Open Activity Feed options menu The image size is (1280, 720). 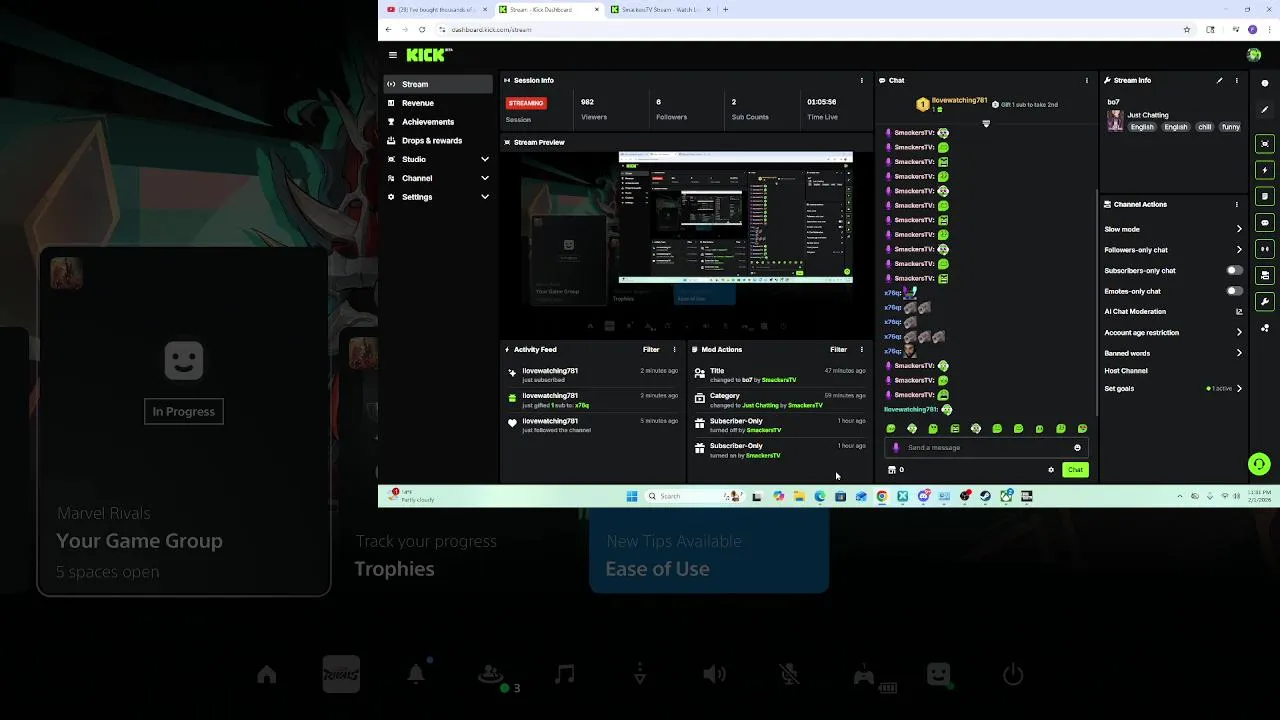tap(674, 349)
